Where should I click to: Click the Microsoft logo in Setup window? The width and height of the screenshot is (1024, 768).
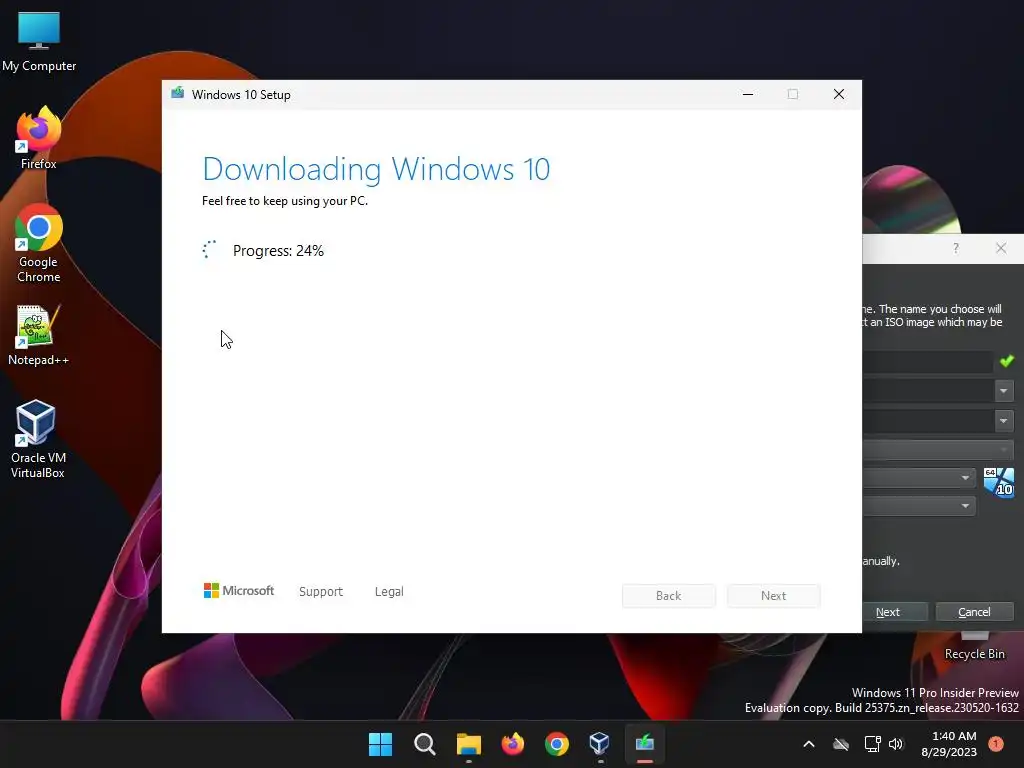pos(239,590)
